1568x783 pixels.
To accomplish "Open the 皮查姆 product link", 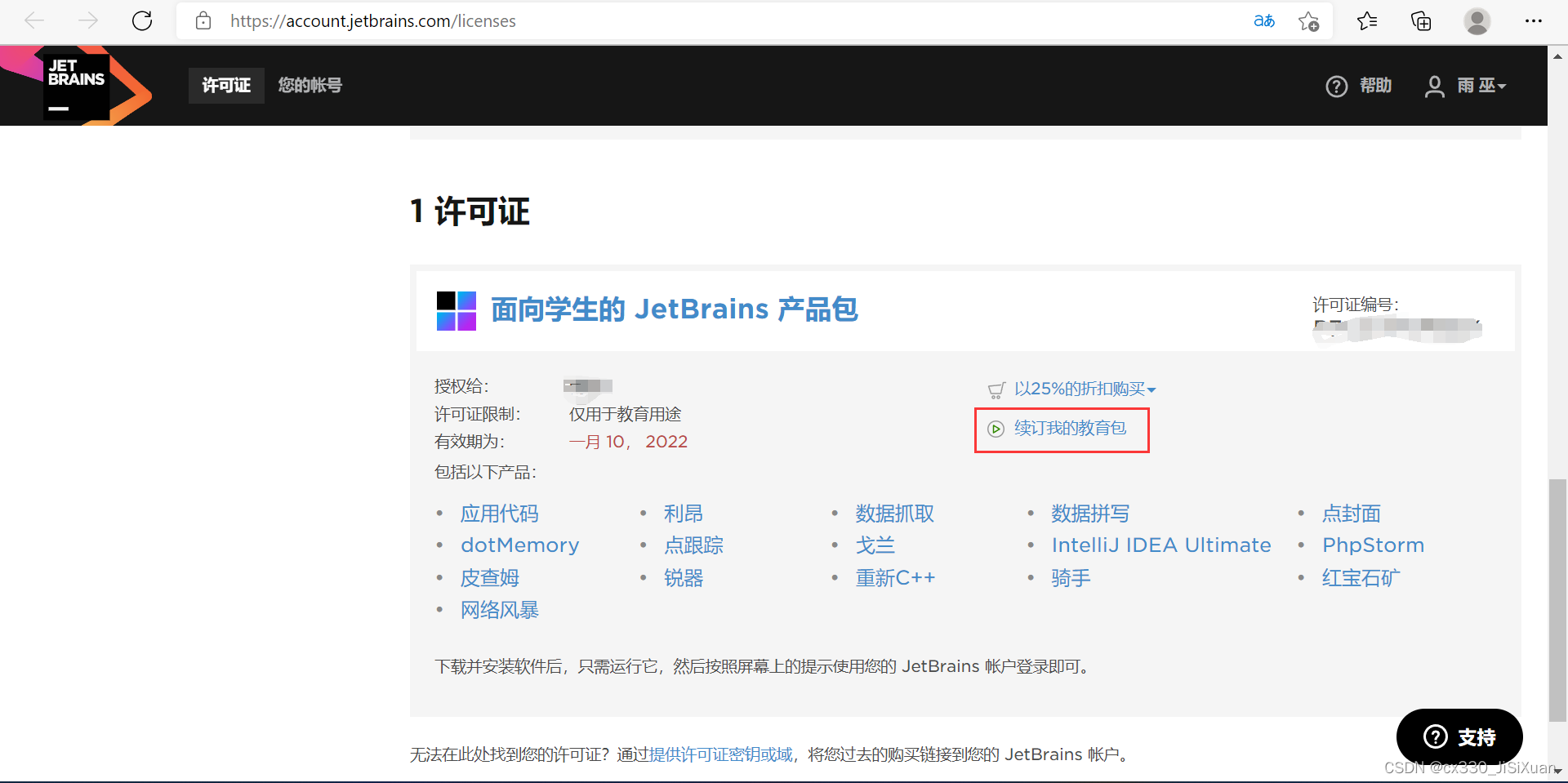I will pos(490,578).
